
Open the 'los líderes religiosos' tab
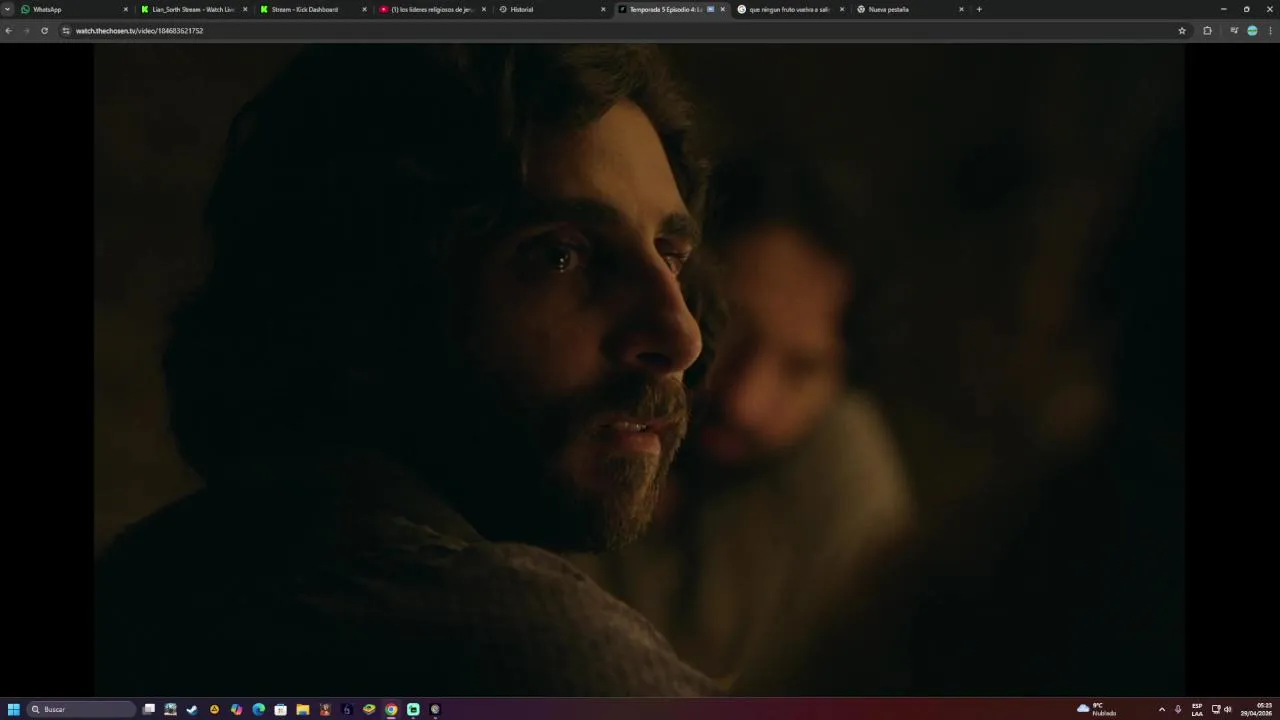(x=432, y=9)
